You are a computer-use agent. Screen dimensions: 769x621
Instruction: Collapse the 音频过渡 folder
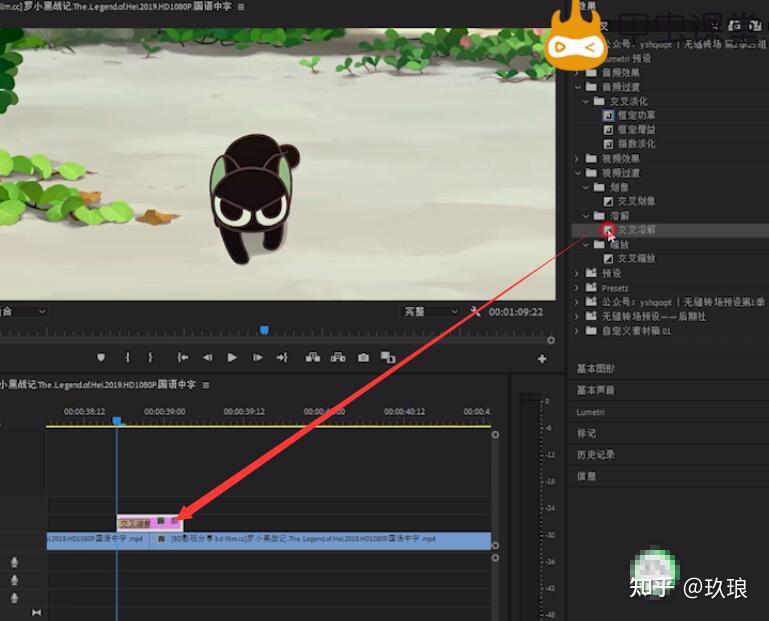(577, 87)
